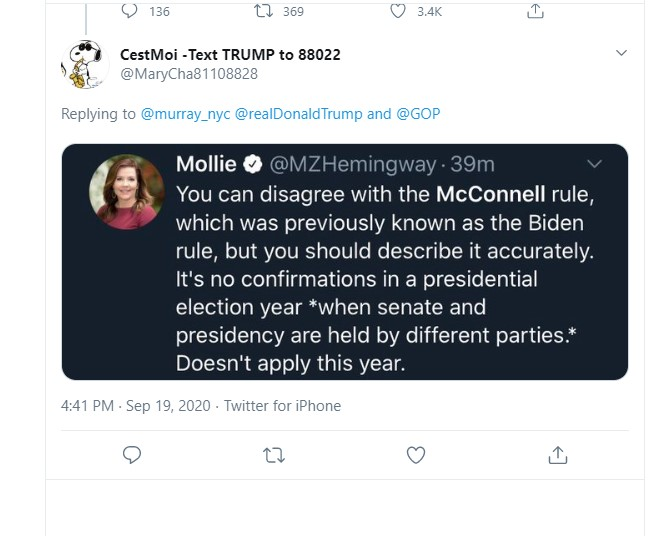Screen dimensions: 651x536
Task: Open the tweet options chevron beside CestMoi
Action: [x=621, y=53]
